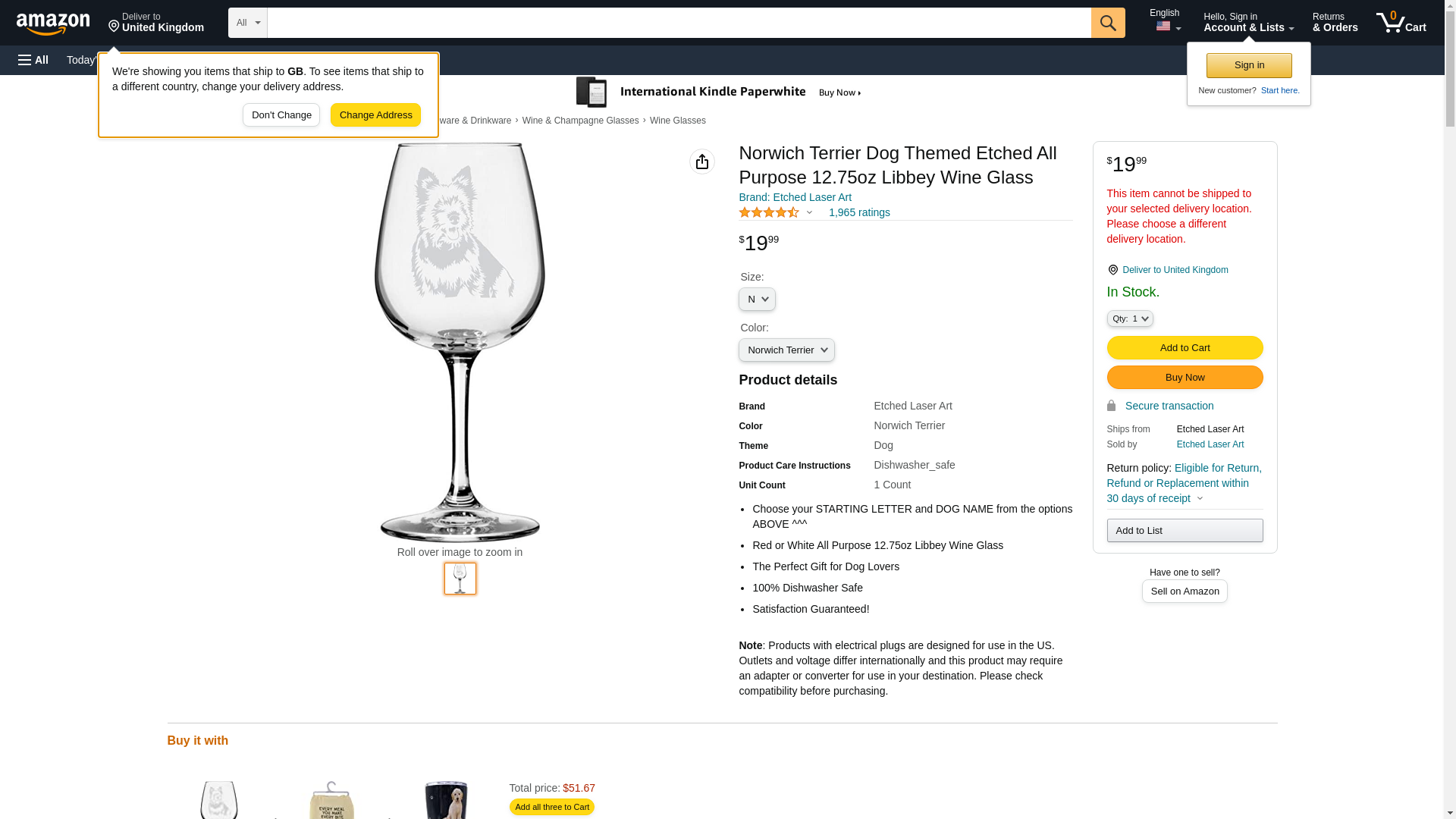The width and height of the screenshot is (1456, 819).
Task: Open the Norwich Terrier color dropdown
Action: pyautogui.click(x=786, y=350)
